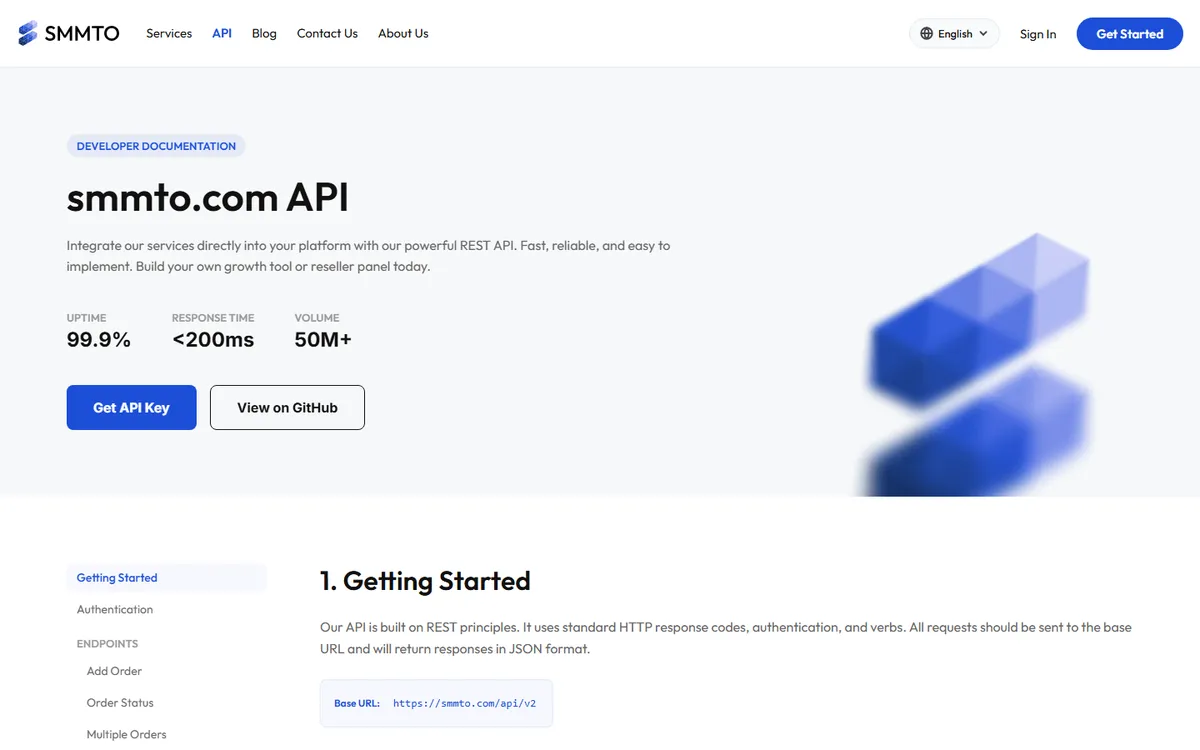
Task: Click the Get API Key button
Action: [131, 407]
